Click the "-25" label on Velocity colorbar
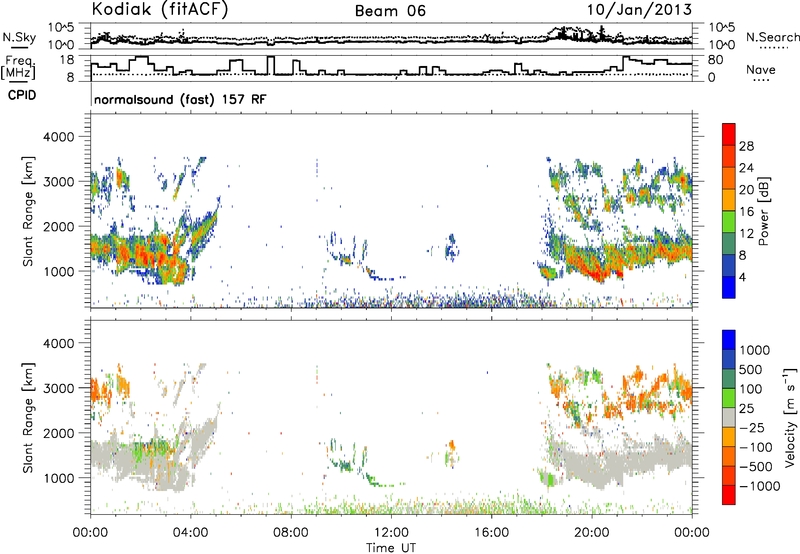The height and width of the screenshot is (554, 800). (752, 427)
